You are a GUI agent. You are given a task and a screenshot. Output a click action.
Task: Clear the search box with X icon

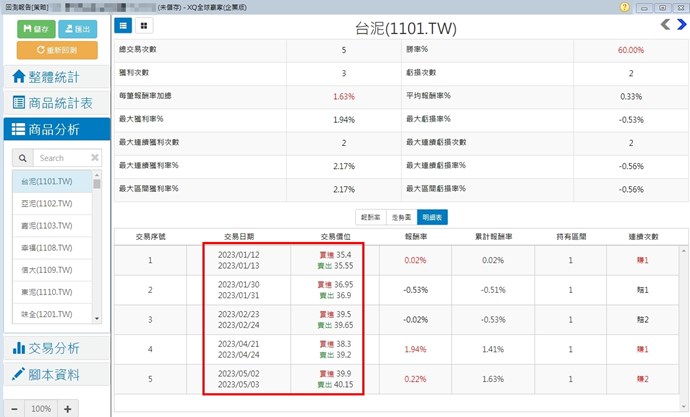[x=95, y=158]
